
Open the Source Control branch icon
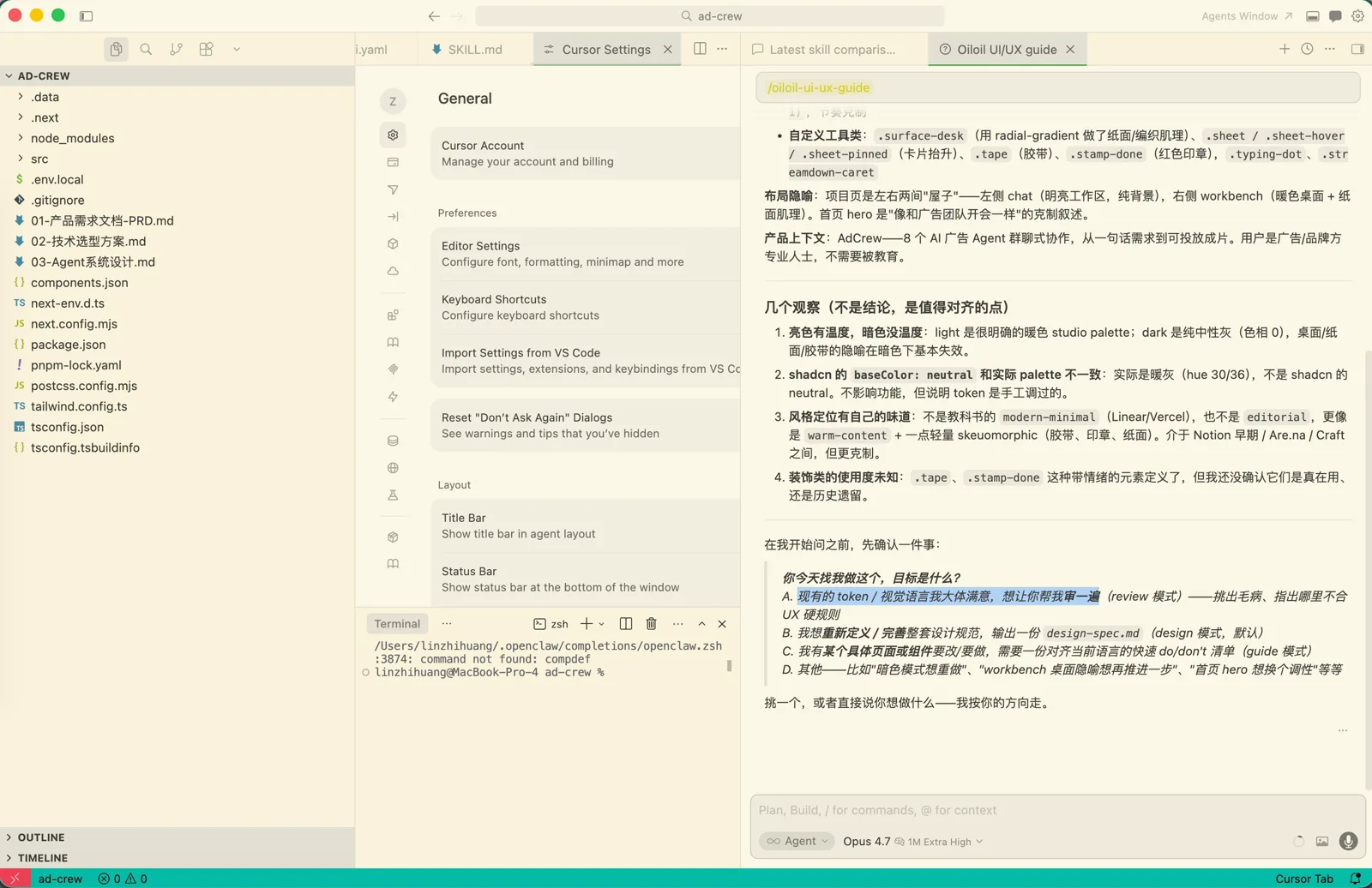click(176, 50)
